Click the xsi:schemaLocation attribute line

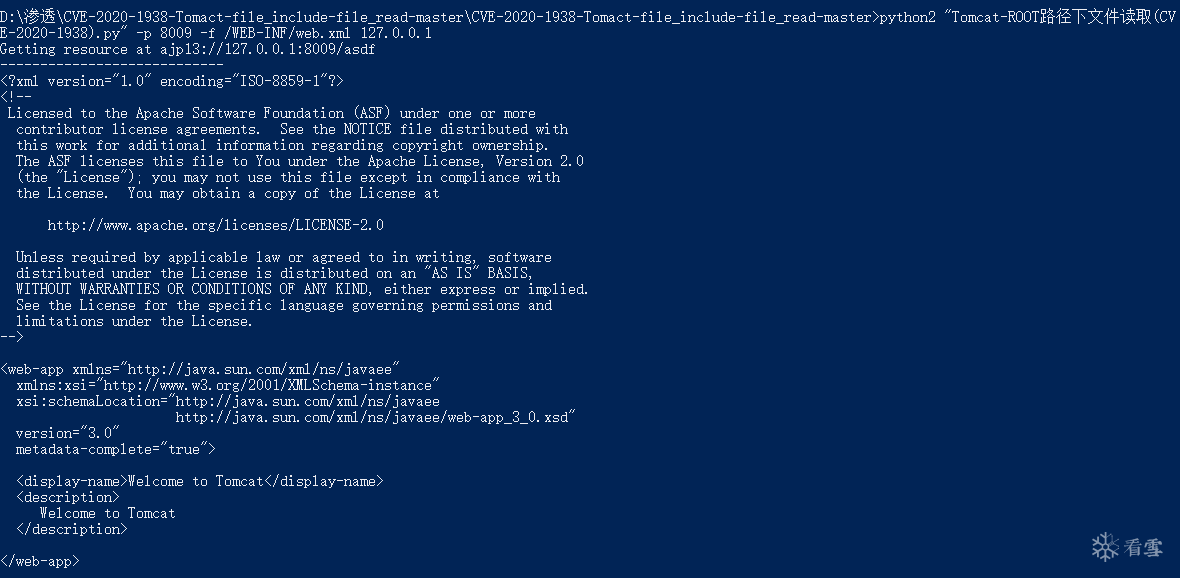pos(227,401)
